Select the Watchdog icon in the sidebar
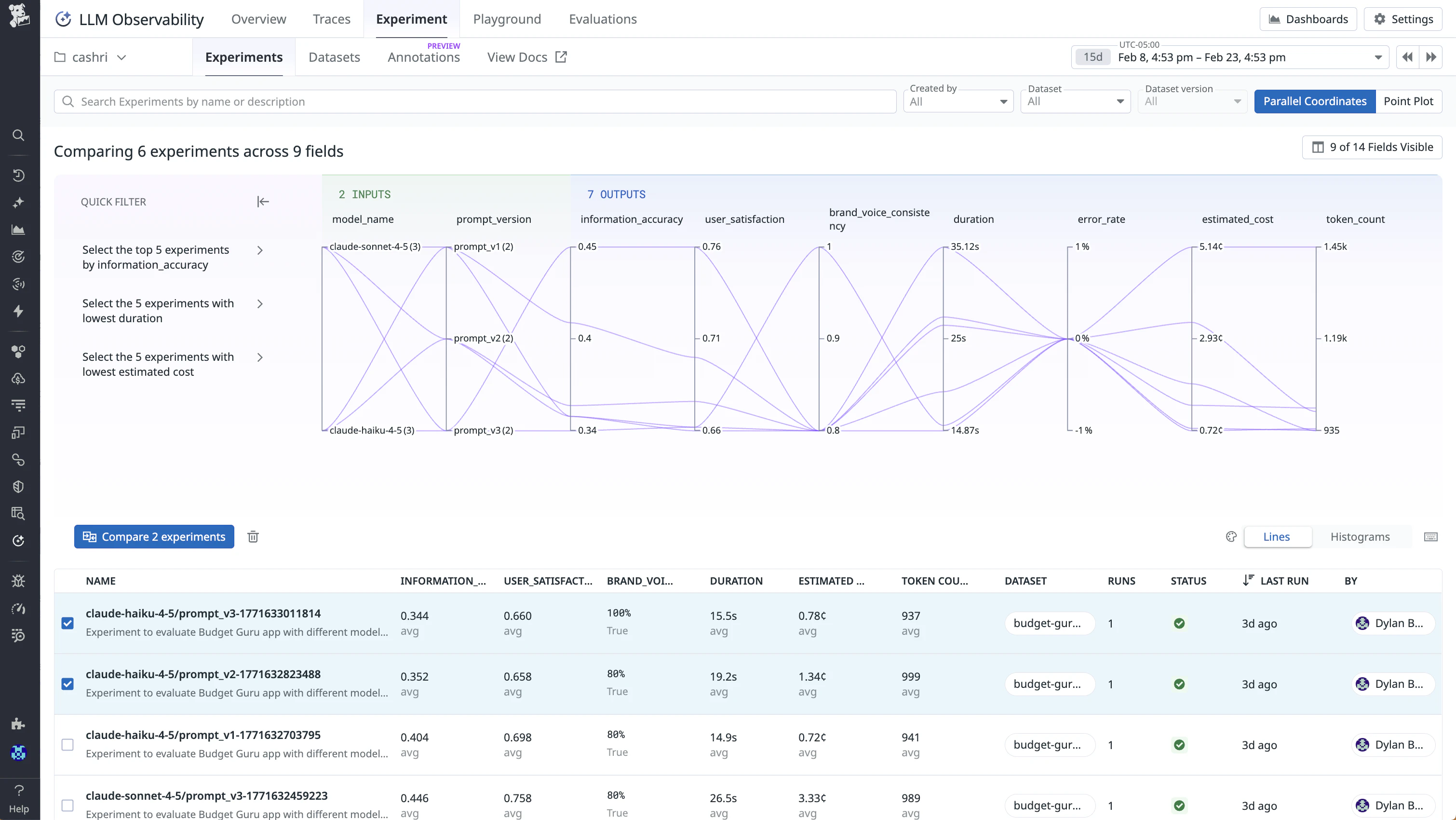 tap(19, 256)
